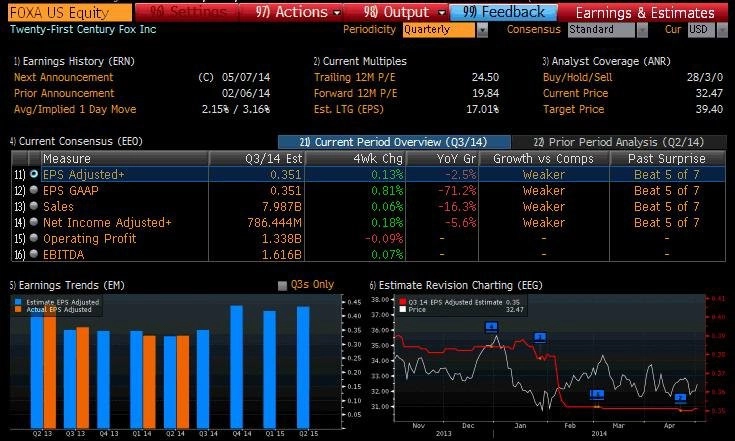The height and width of the screenshot is (441, 735).
Task: Click the EPS GAAP YoY growth -71.2%
Action: pos(457,191)
